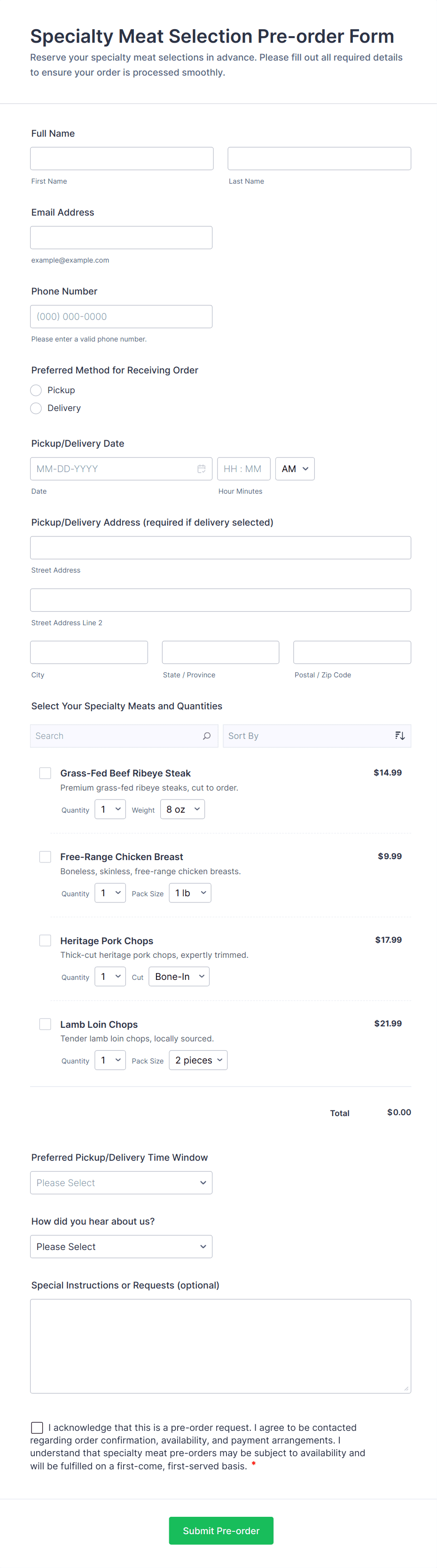Check the Heritage Pork Chops checkbox
Screen dimensions: 437x1568
[x=45, y=940]
